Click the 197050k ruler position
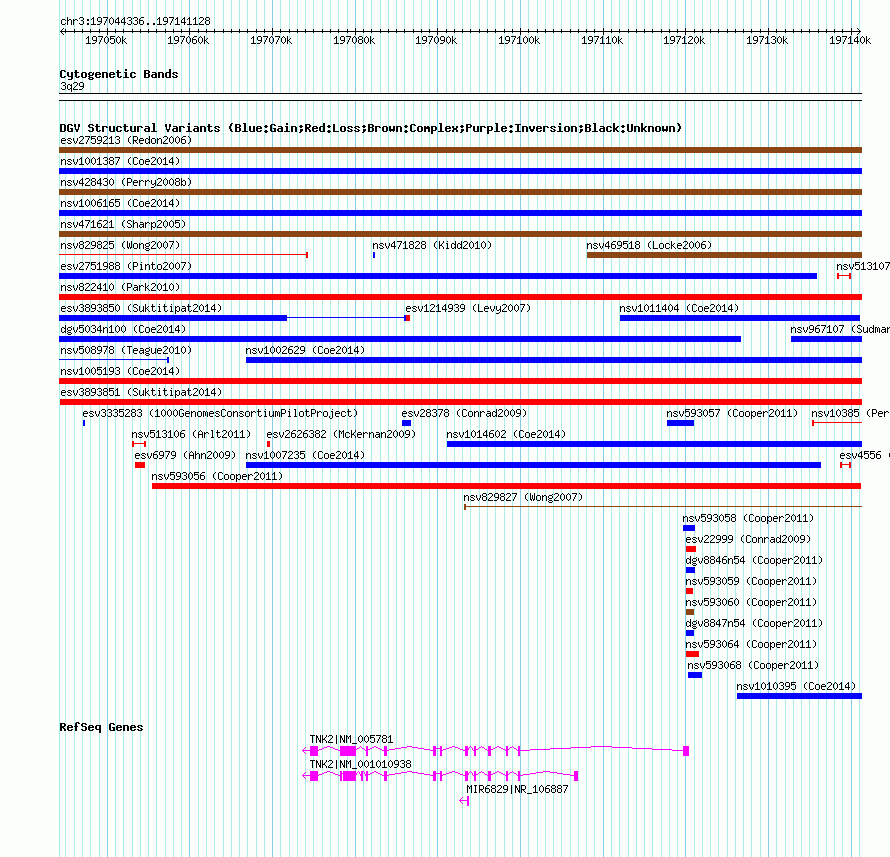The width and height of the screenshot is (890, 857). point(106,40)
